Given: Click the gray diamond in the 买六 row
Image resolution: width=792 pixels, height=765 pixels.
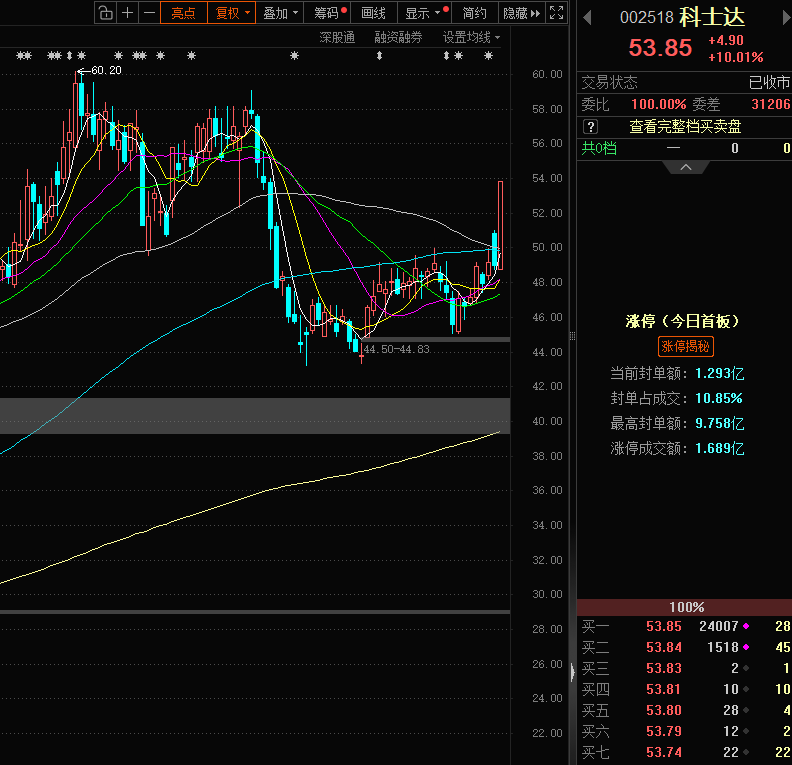Looking at the screenshot, I should pos(746,731).
